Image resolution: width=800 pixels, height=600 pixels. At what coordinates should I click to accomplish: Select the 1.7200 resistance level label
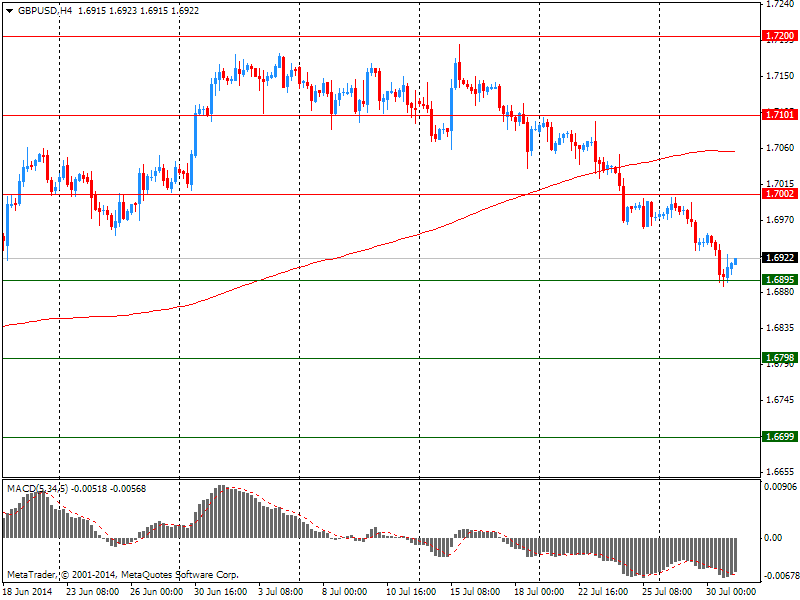pyautogui.click(x=780, y=36)
